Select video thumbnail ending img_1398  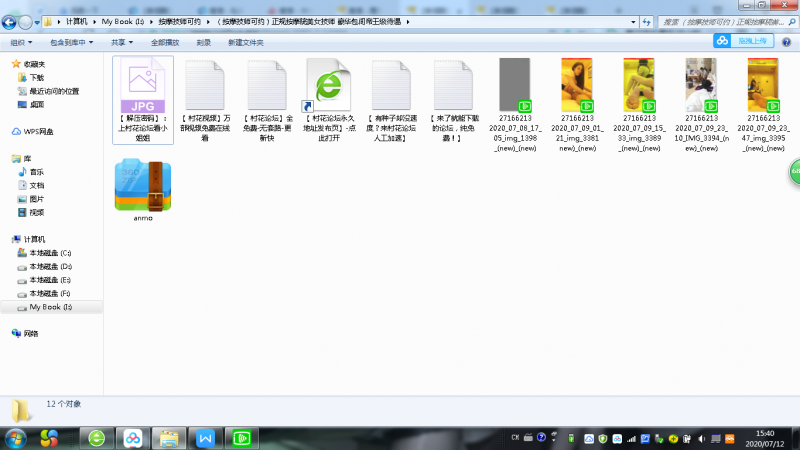(x=515, y=85)
